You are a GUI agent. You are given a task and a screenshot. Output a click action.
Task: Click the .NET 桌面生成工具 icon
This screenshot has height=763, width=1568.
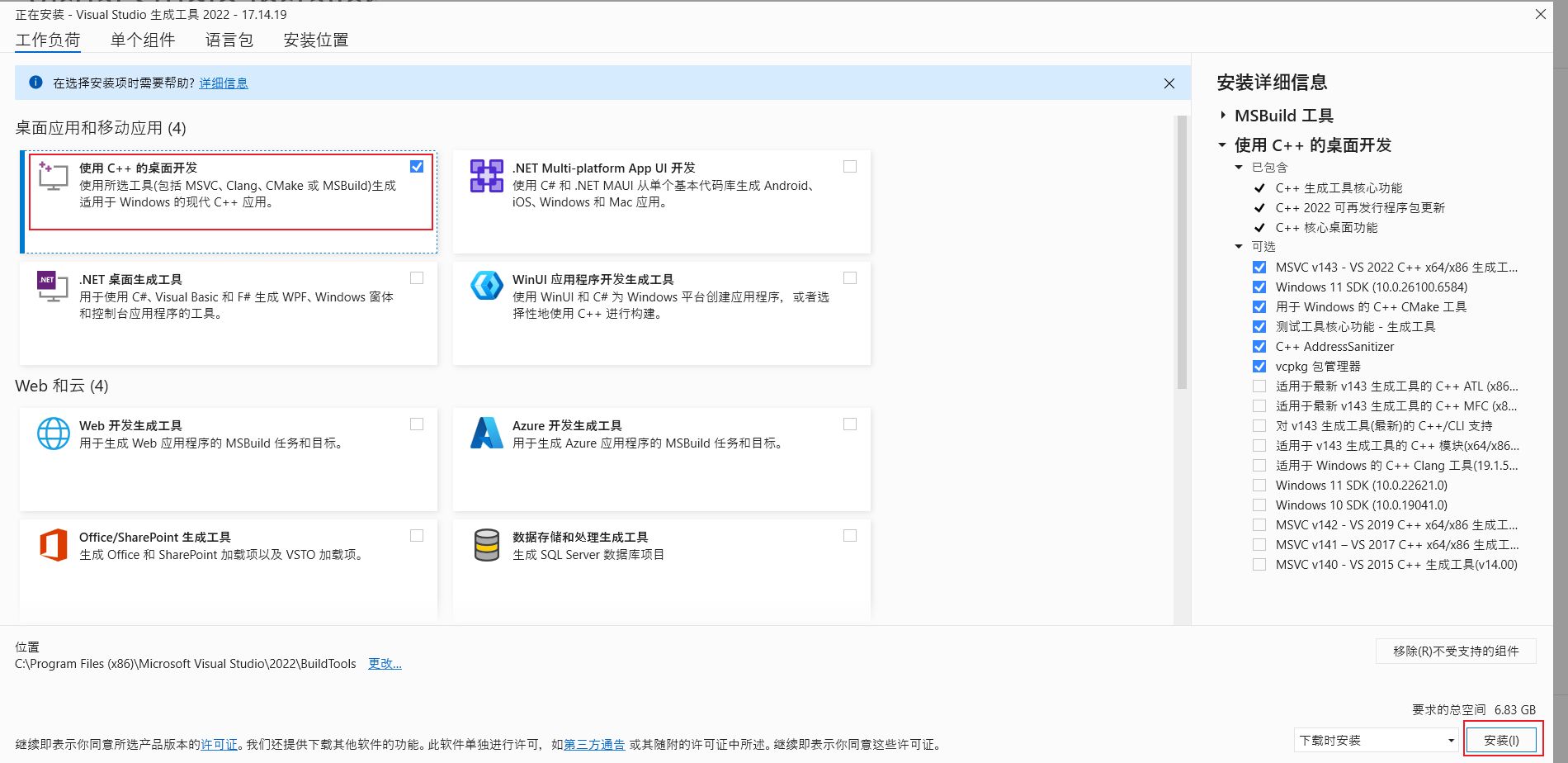pos(53,287)
